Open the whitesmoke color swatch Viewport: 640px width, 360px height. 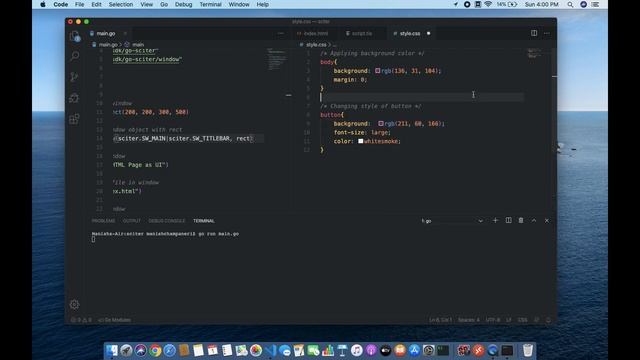361,141
